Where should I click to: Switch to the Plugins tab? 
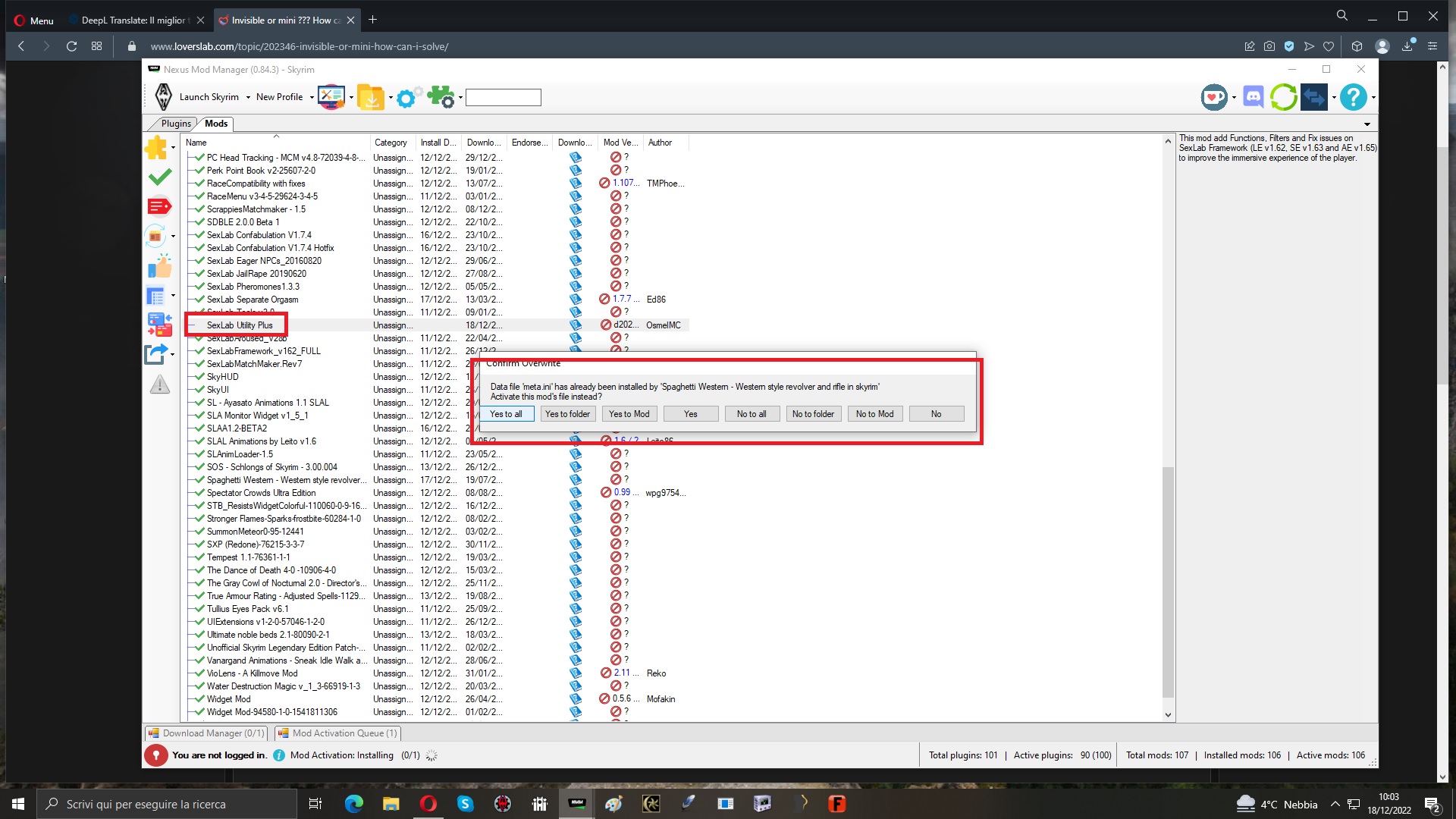pos(175,124)
